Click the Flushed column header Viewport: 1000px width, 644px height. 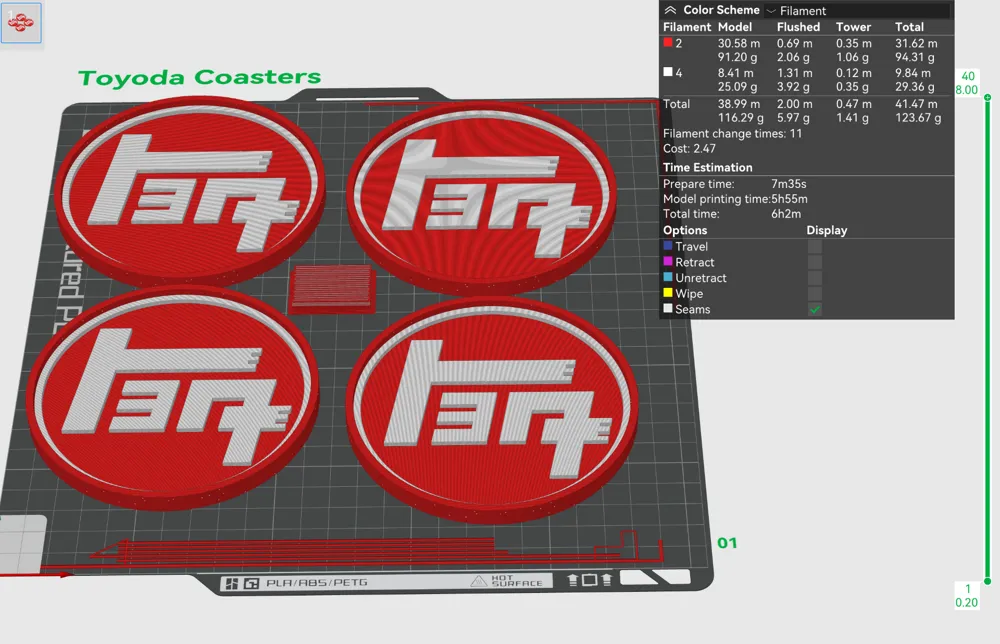point(798,27)
